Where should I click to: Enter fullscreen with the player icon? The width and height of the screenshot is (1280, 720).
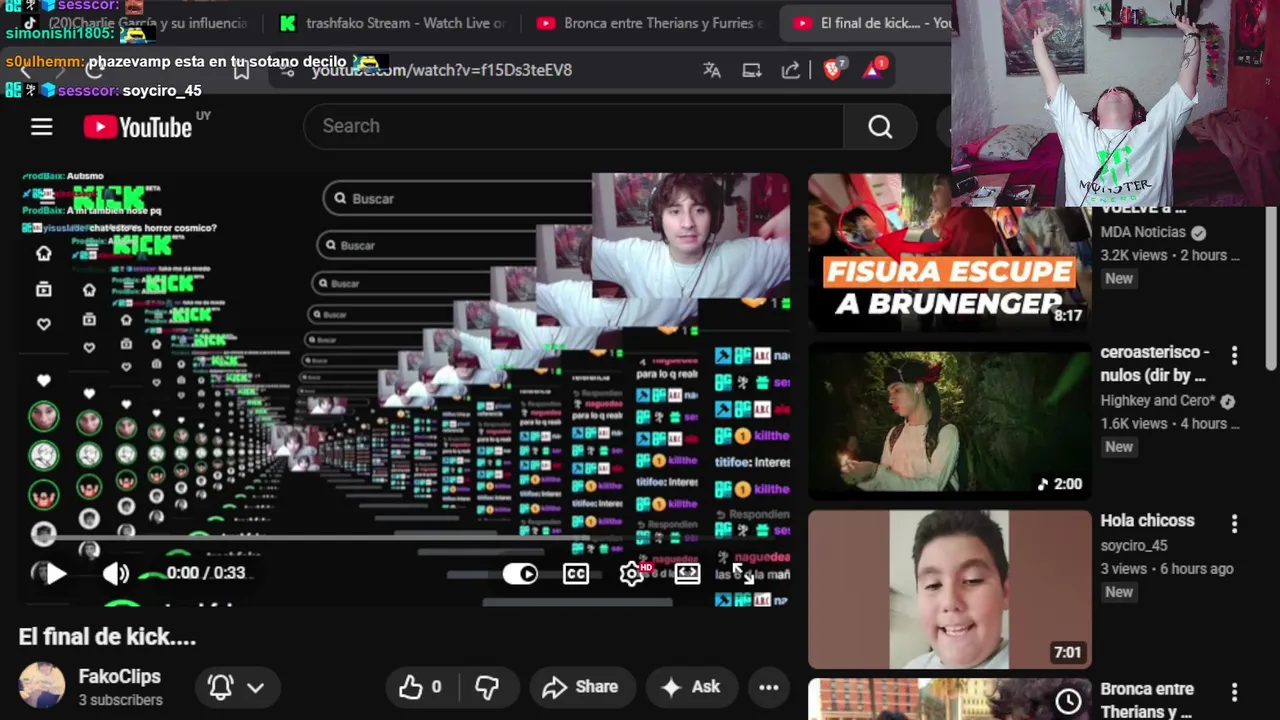point(743,573)
